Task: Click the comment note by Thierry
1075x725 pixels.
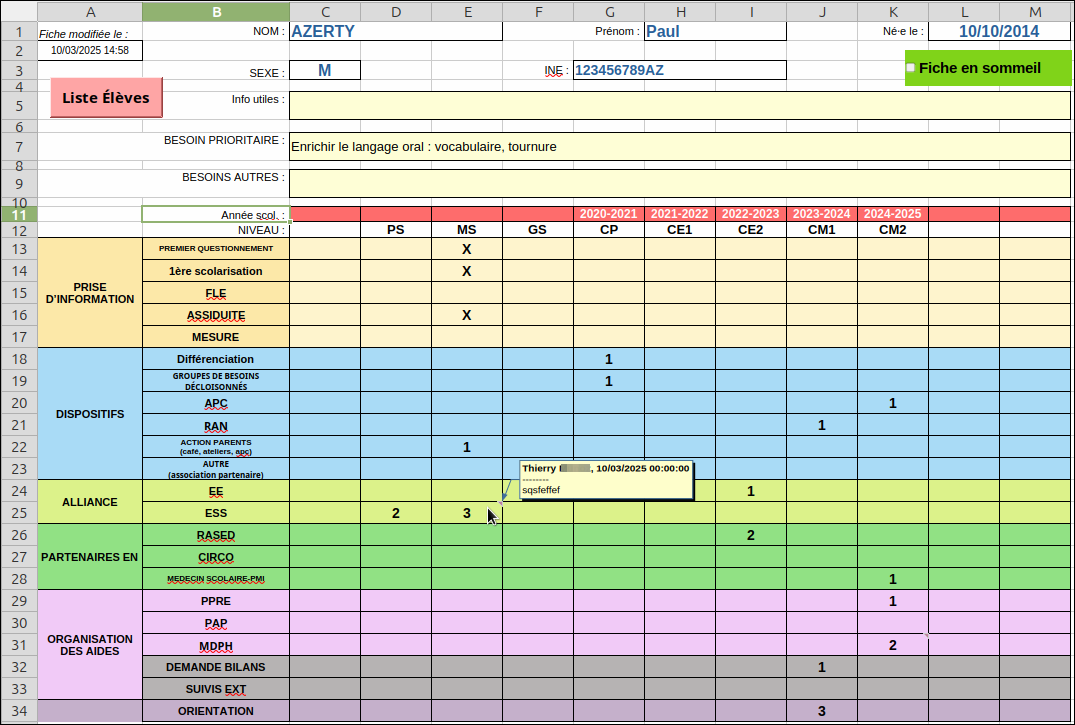Action: pos(606,479)
